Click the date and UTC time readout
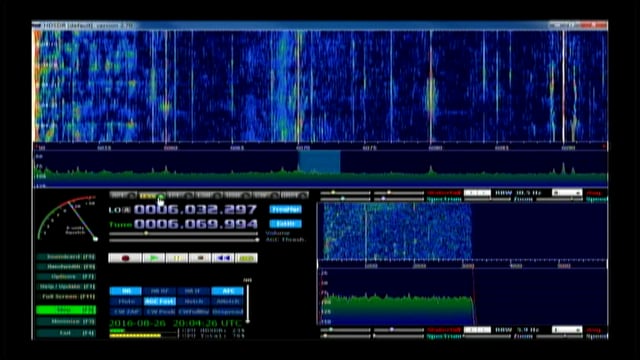The width and height of the screenshot is (640, 360). click(176, 323)
